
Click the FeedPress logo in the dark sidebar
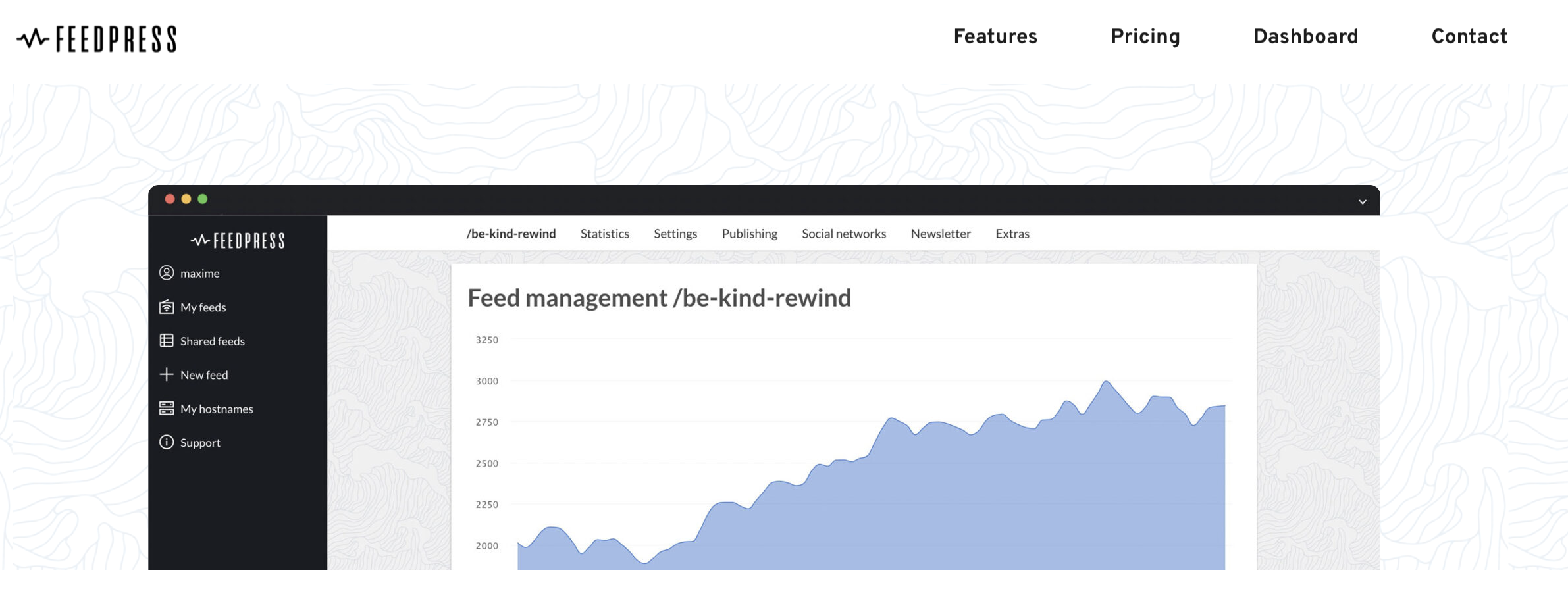click(x=238, y=241)
